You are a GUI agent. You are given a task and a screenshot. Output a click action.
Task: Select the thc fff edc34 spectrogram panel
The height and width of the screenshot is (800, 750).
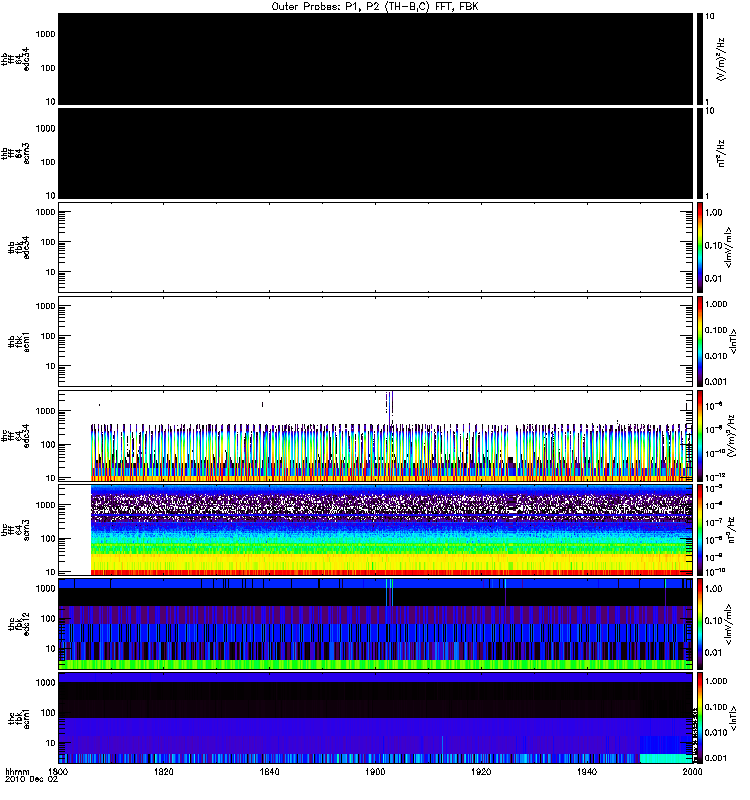(x=376, y=436)
